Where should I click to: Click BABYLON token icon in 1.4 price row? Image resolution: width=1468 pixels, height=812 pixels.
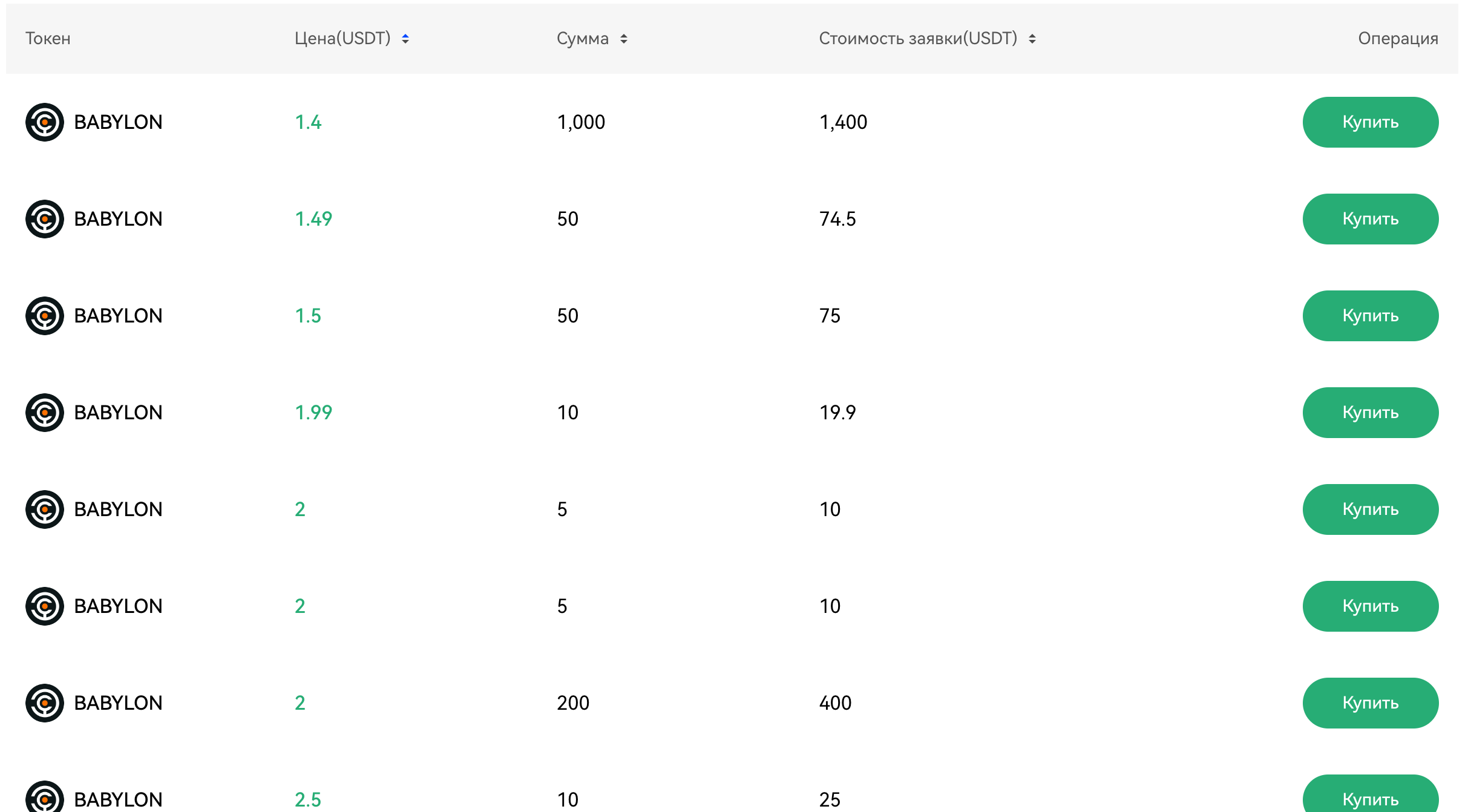click(45, 122)
